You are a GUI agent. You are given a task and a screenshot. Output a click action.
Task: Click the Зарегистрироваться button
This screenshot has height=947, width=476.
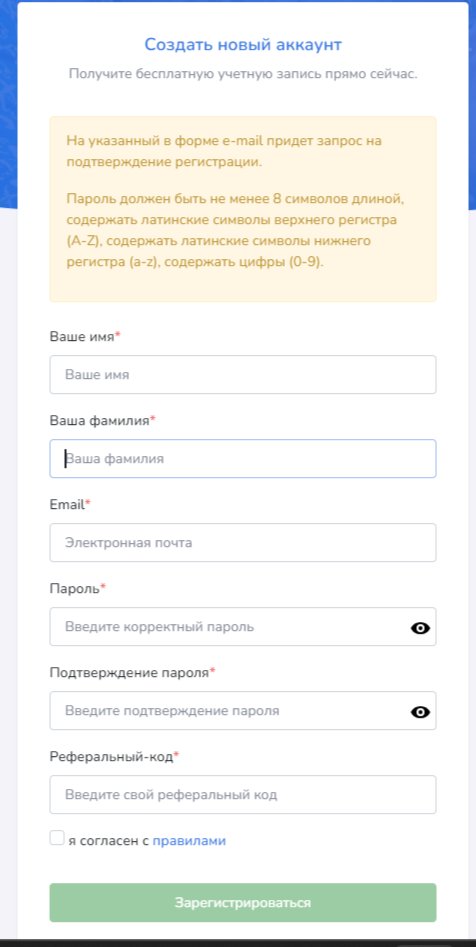(x=243, y=903)
